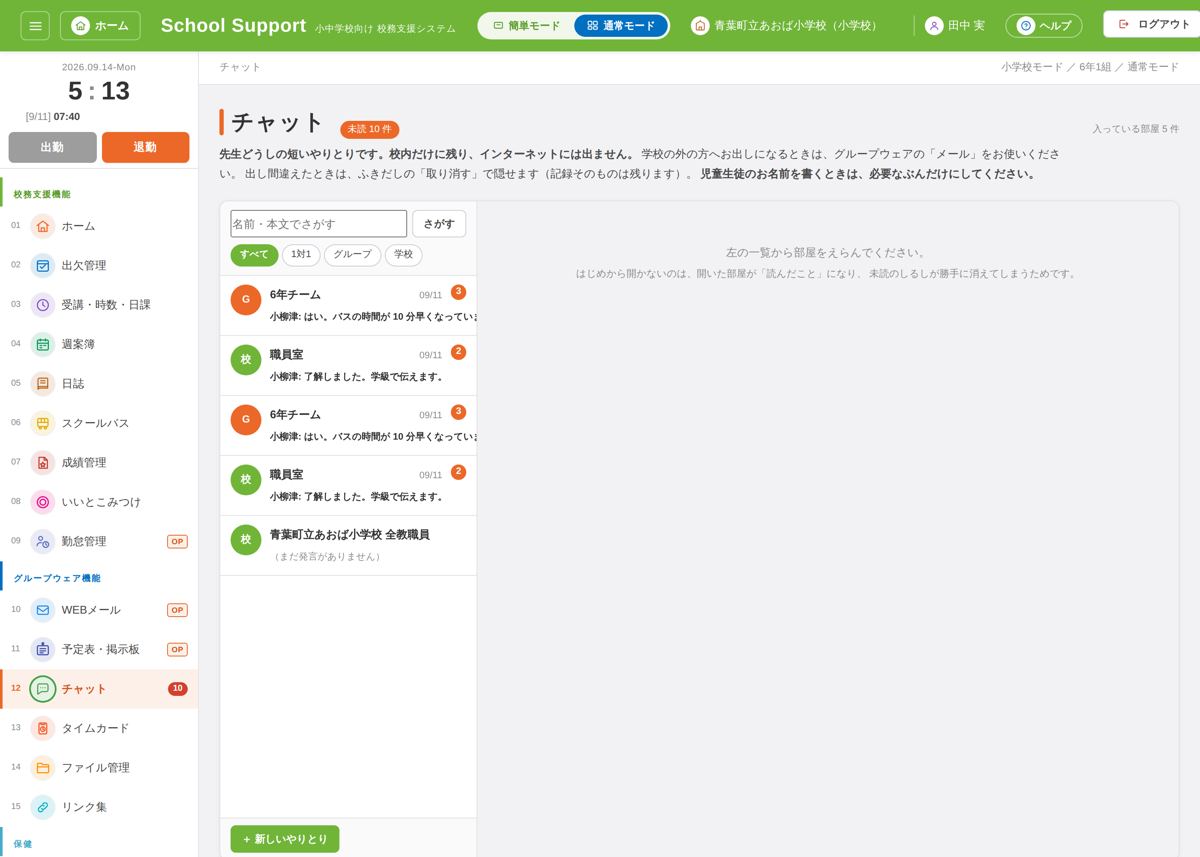
Task: Filter chat list by すべて
Action: (x=254, y=255)
